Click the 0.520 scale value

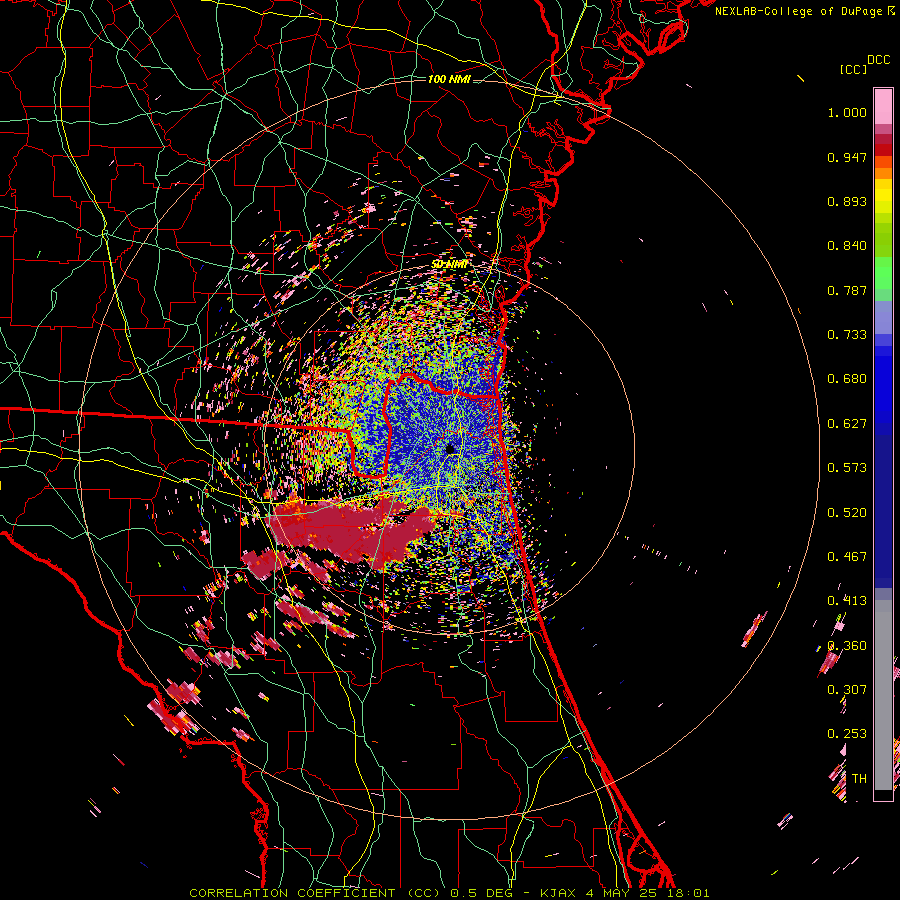tap(847, 513)
